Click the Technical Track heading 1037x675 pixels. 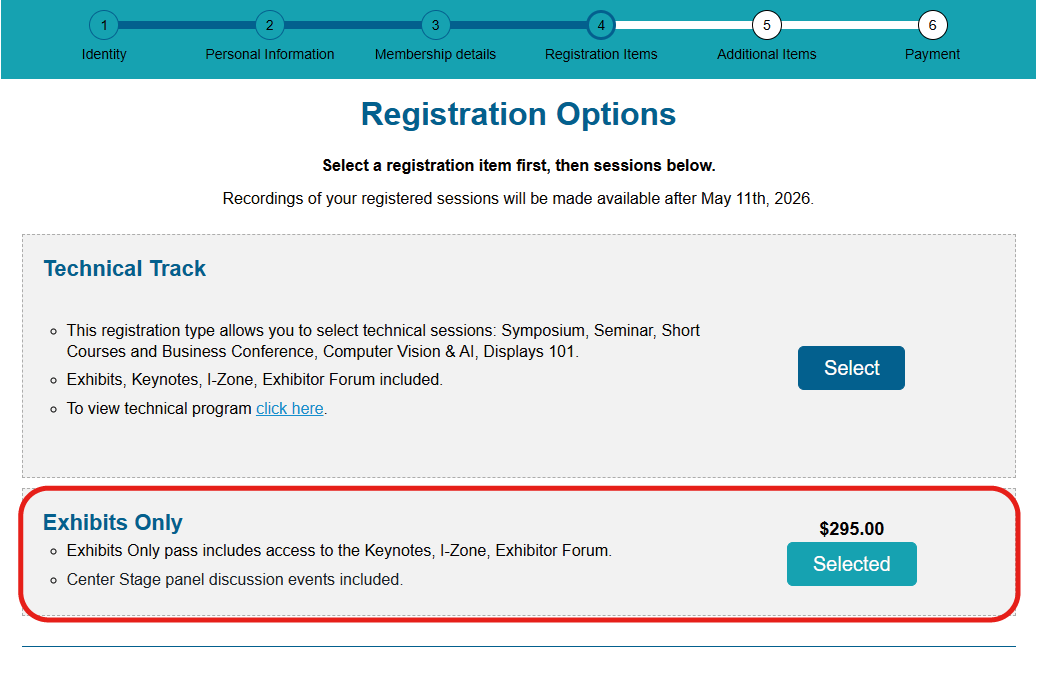pyautogui.click(x=125, y=268)
